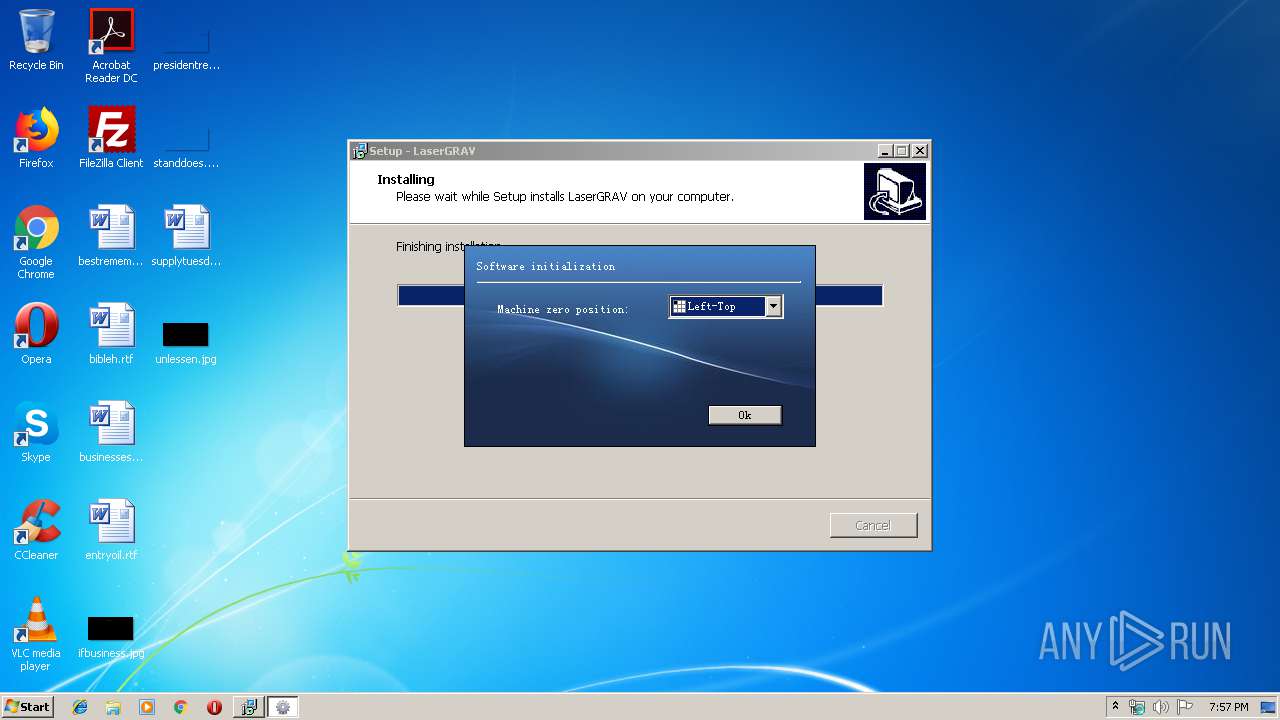Open the media player taskbar icon

[147, 707]
